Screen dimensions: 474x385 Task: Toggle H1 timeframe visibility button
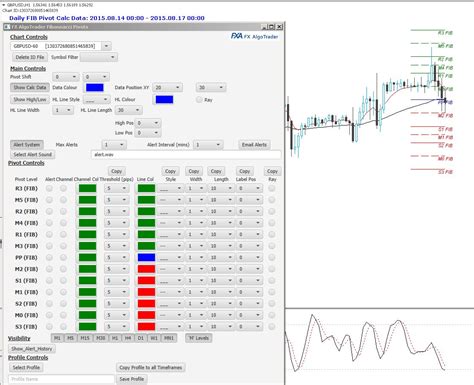[115, 338]
